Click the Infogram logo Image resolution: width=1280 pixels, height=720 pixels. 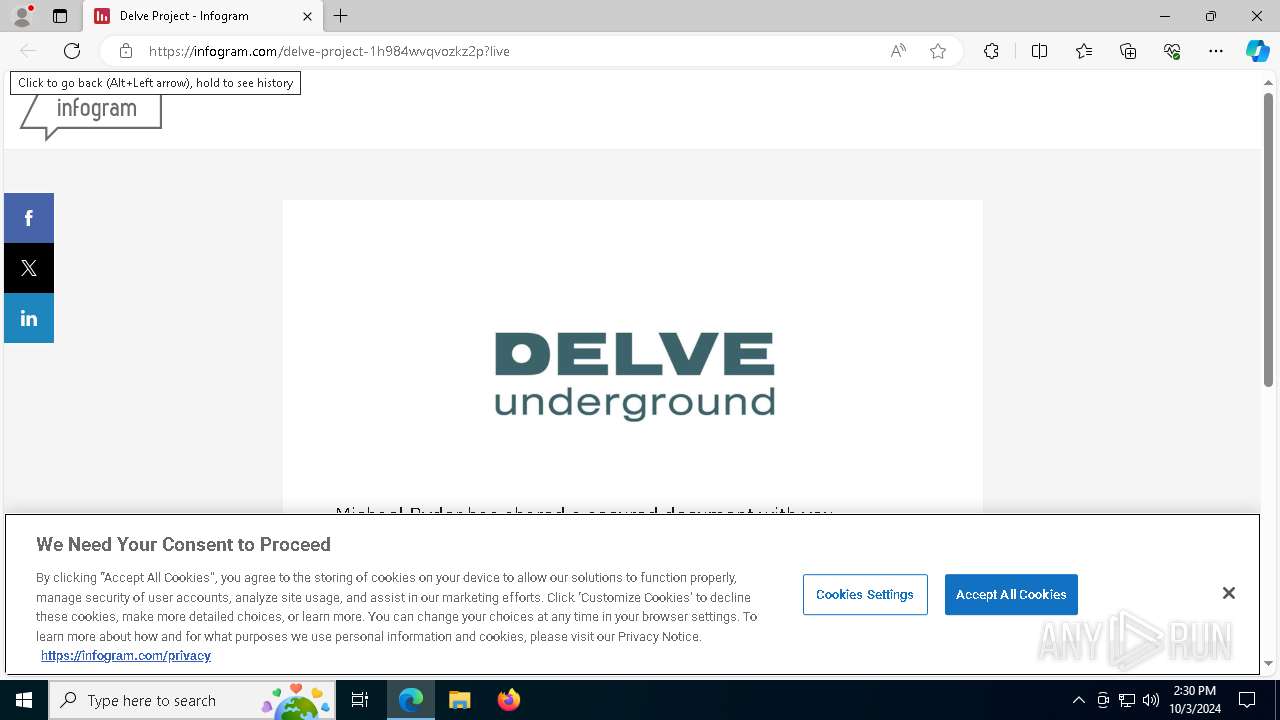point(91,115)
